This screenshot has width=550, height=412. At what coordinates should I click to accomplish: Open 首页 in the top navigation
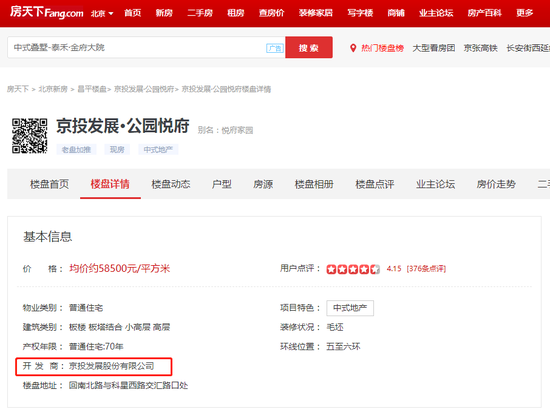coord(133,13)
